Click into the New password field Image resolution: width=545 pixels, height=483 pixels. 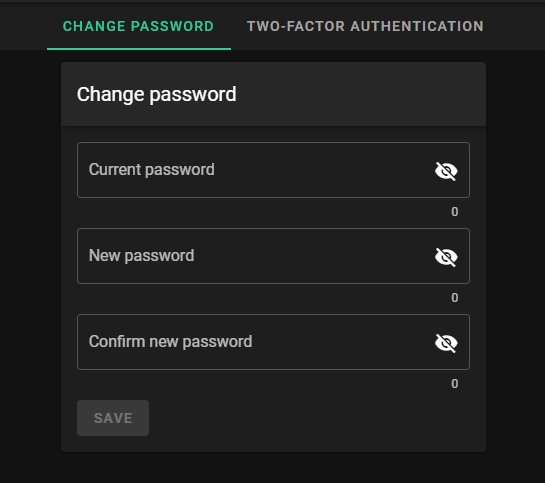273,256
